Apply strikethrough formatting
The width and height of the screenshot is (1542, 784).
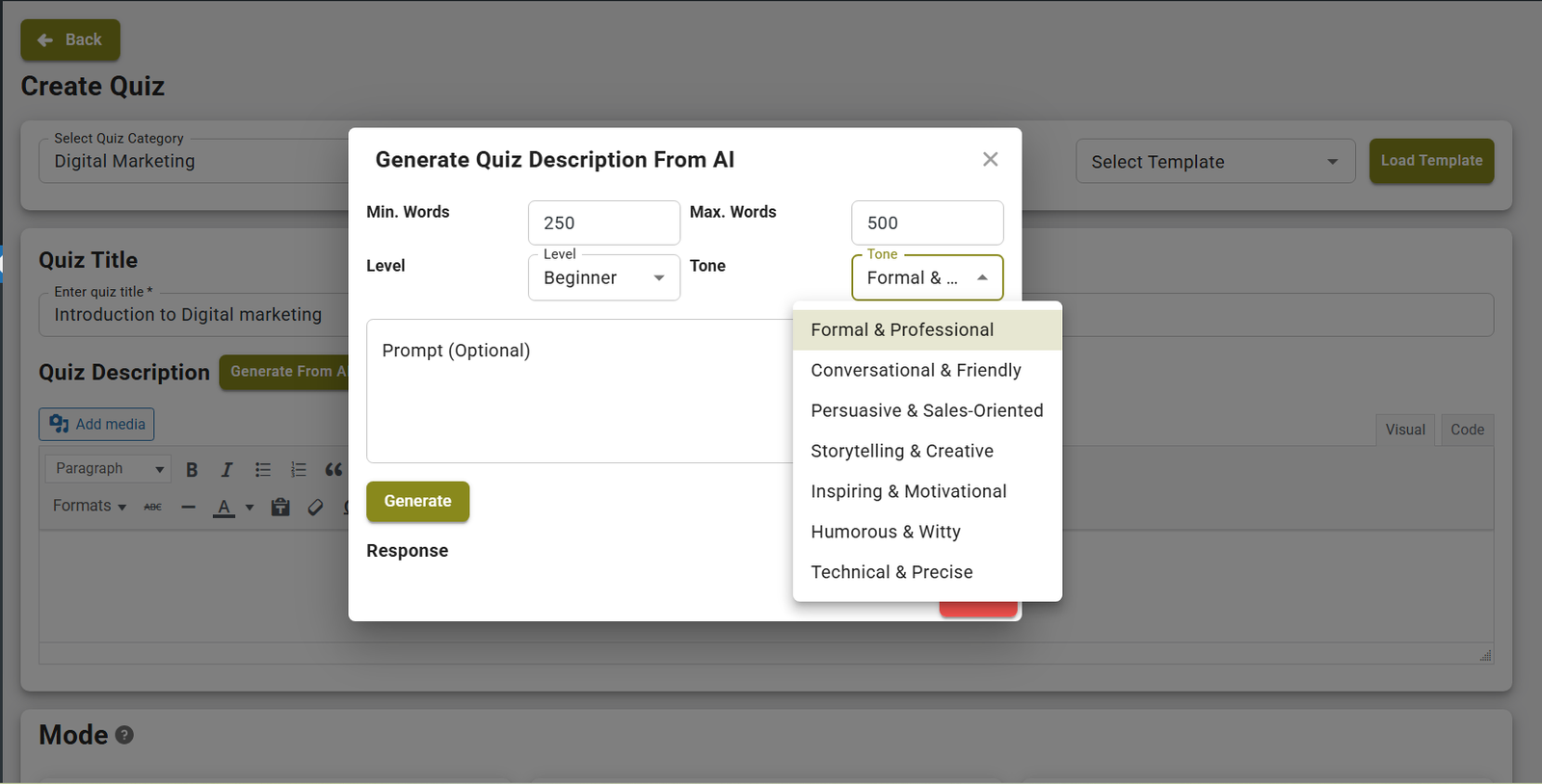[x=152, y=507]
